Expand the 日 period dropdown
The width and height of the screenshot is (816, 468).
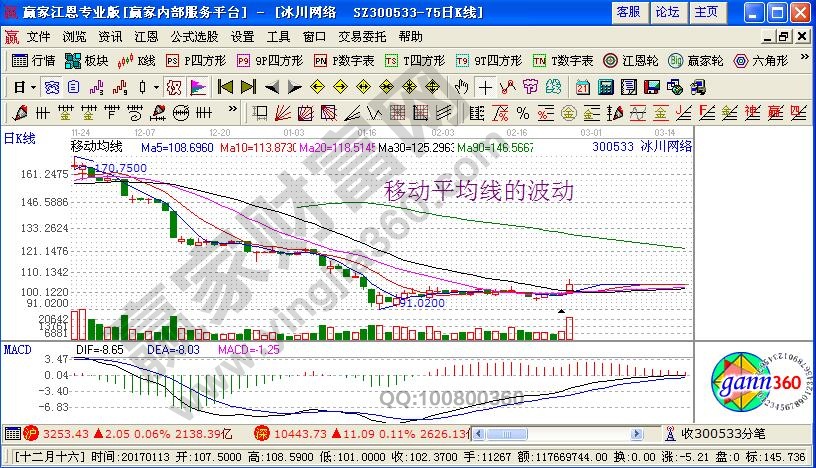pyautogui.click(x=24, y=86)
